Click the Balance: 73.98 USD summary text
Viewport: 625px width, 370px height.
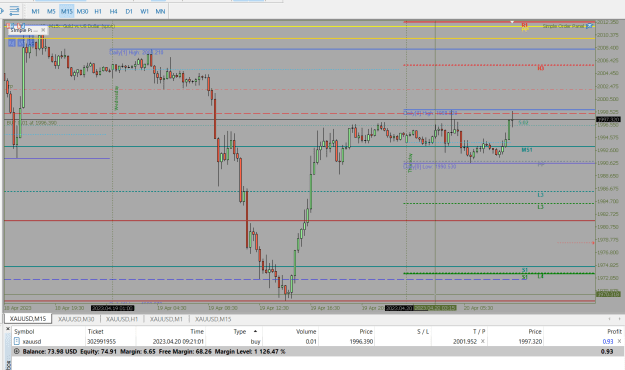pyautogui.click(x=50, y=352)
